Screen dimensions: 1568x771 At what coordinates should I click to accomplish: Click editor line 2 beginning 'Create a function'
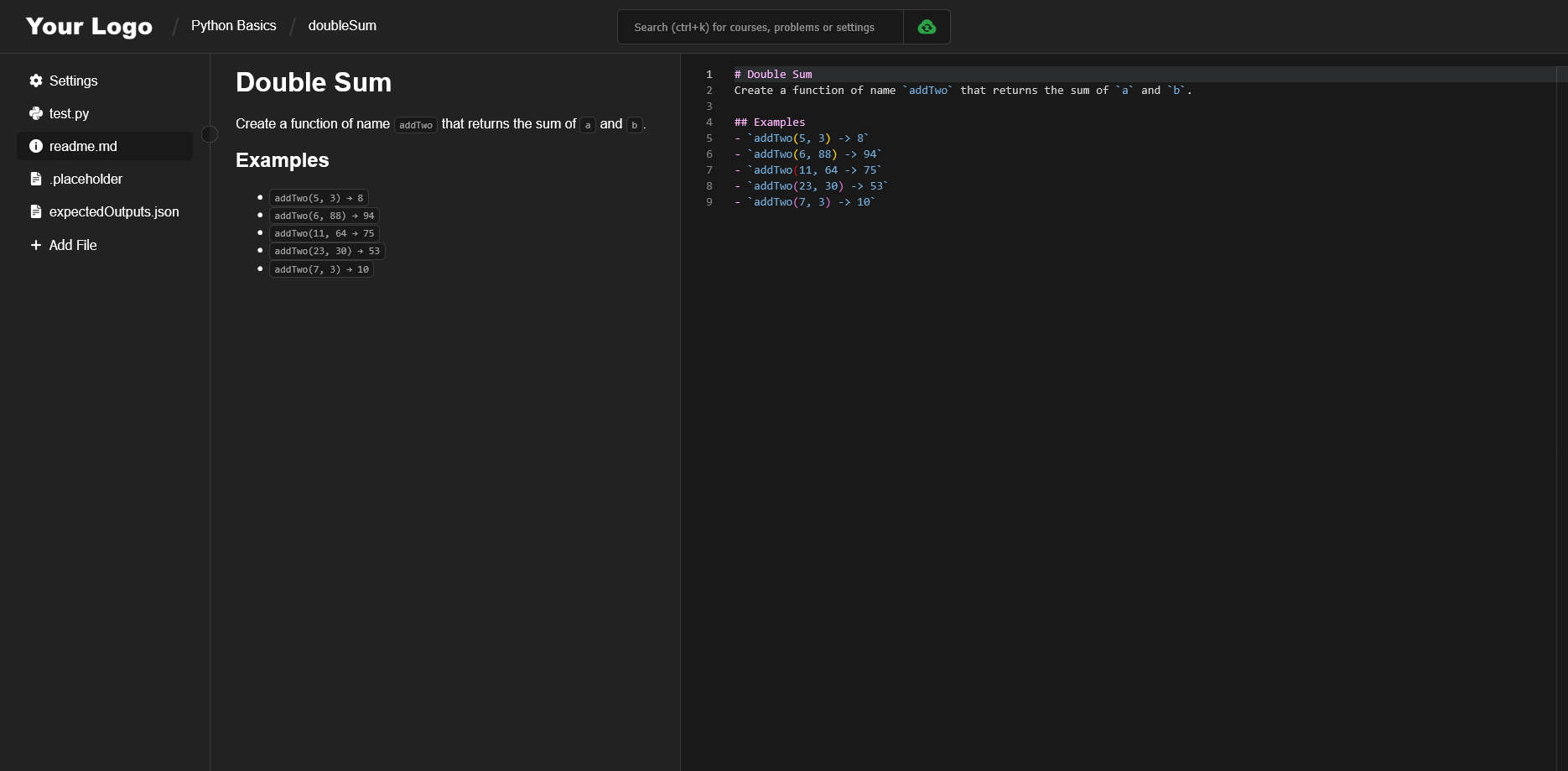[963, 90]
